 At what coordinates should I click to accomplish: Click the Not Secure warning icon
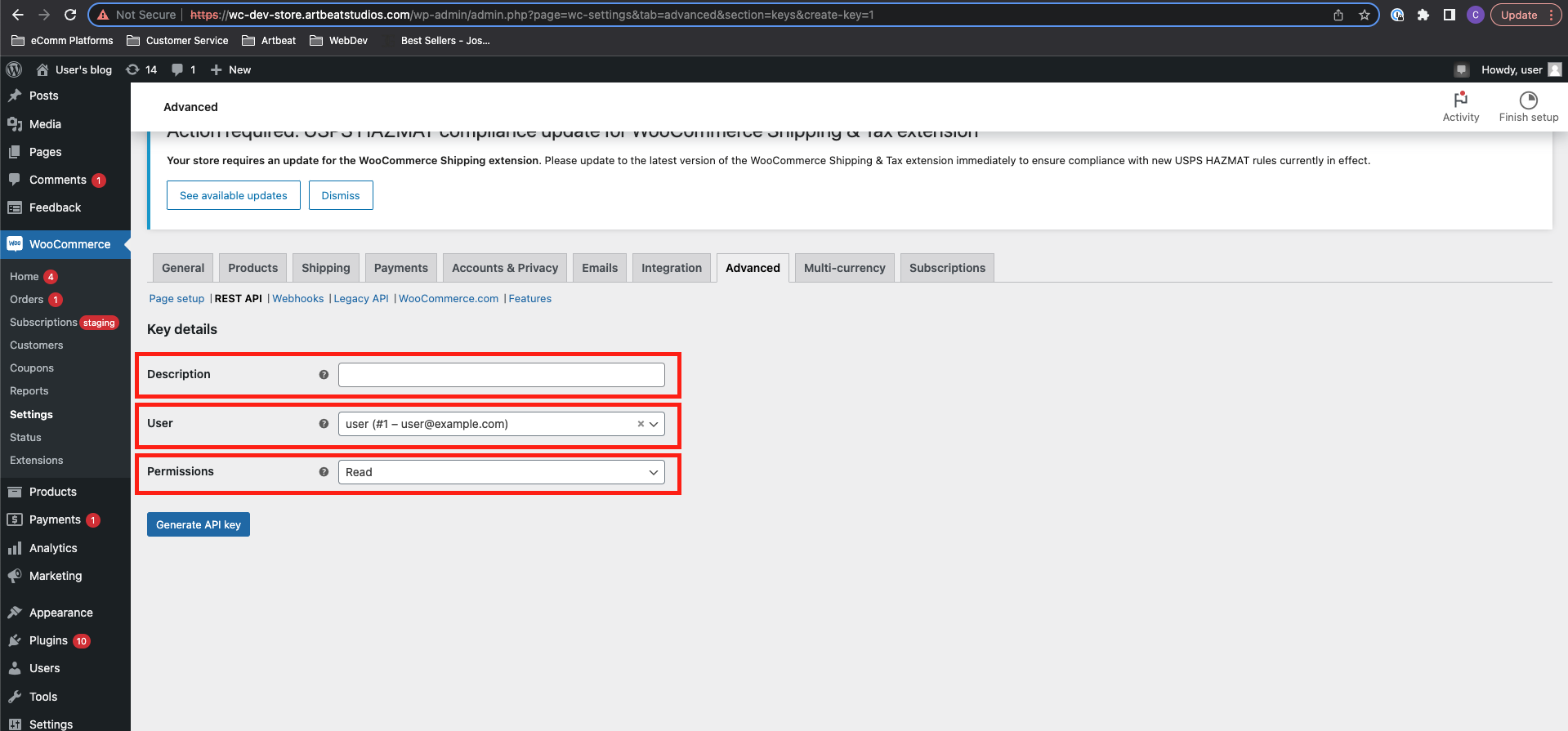(103, 15)
